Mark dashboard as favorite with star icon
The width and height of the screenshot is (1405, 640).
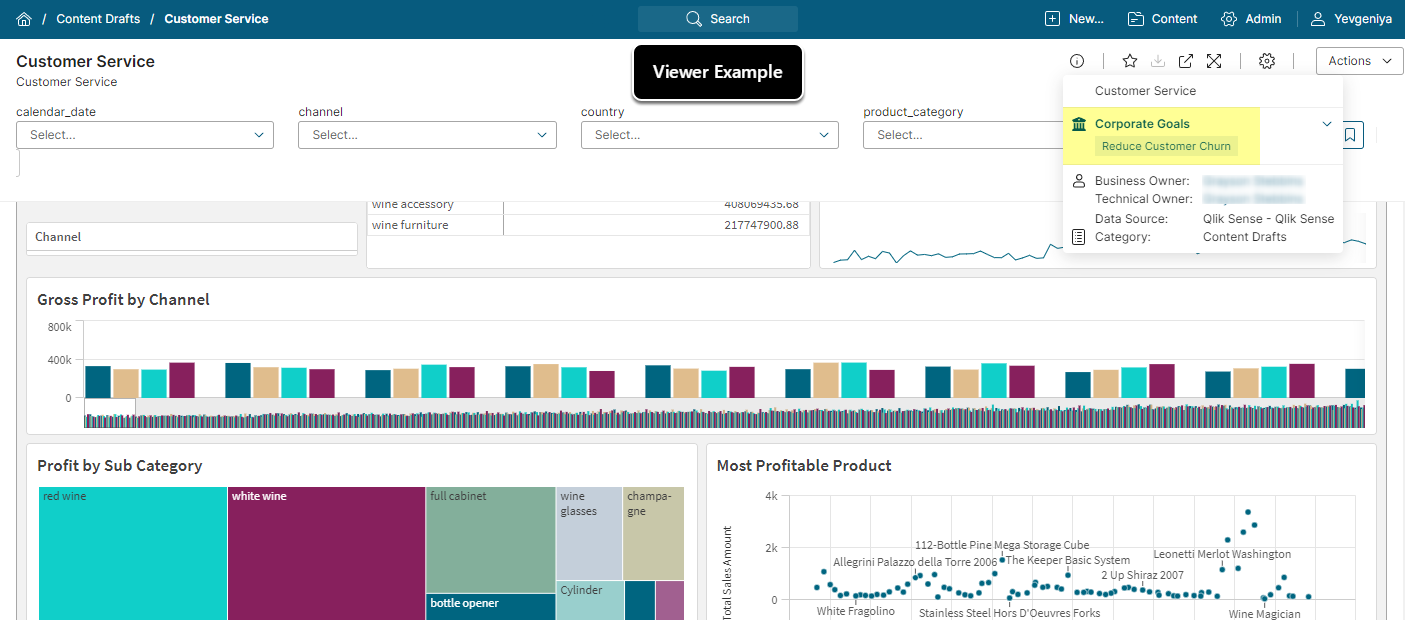1130,61
